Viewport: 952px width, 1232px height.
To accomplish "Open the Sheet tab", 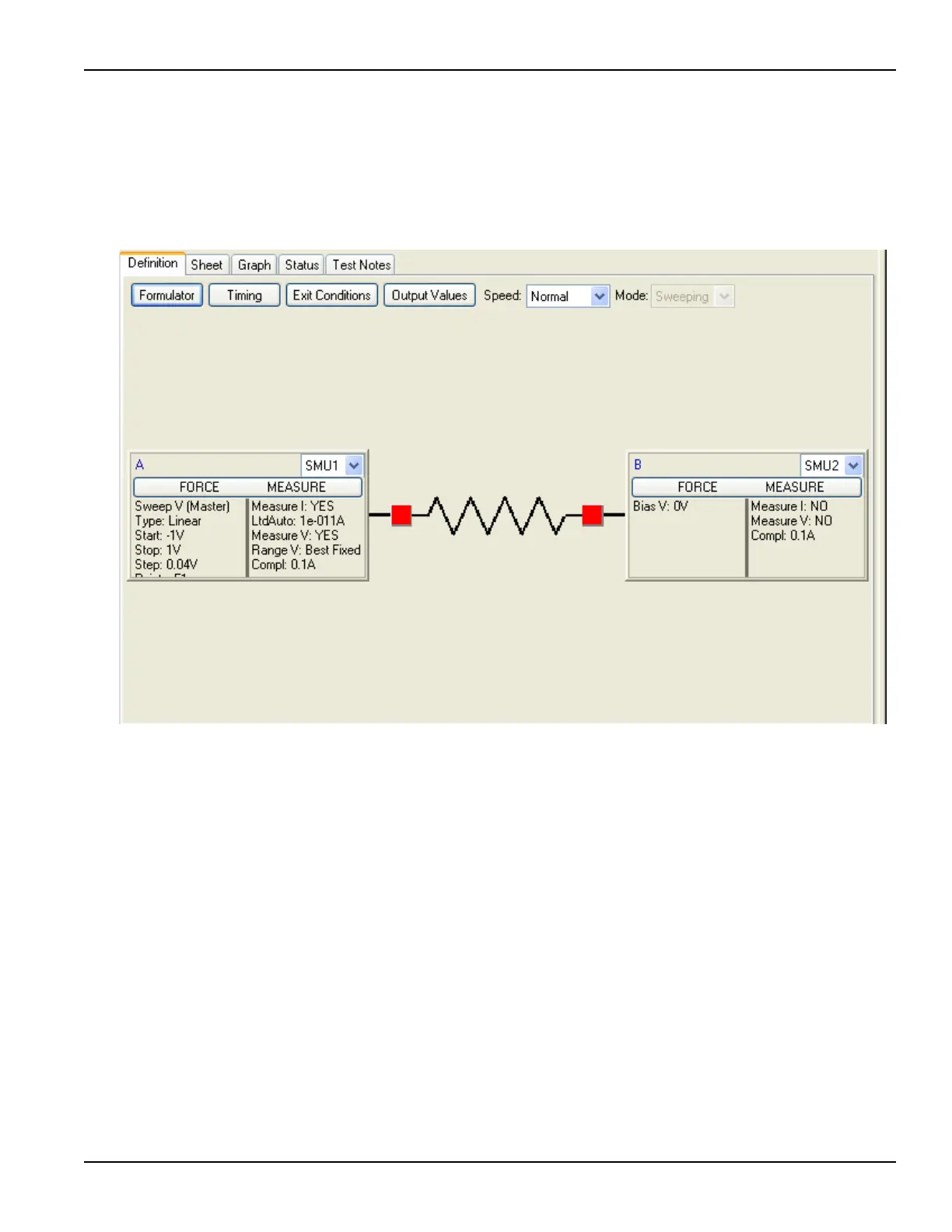I will click(207, 265).
